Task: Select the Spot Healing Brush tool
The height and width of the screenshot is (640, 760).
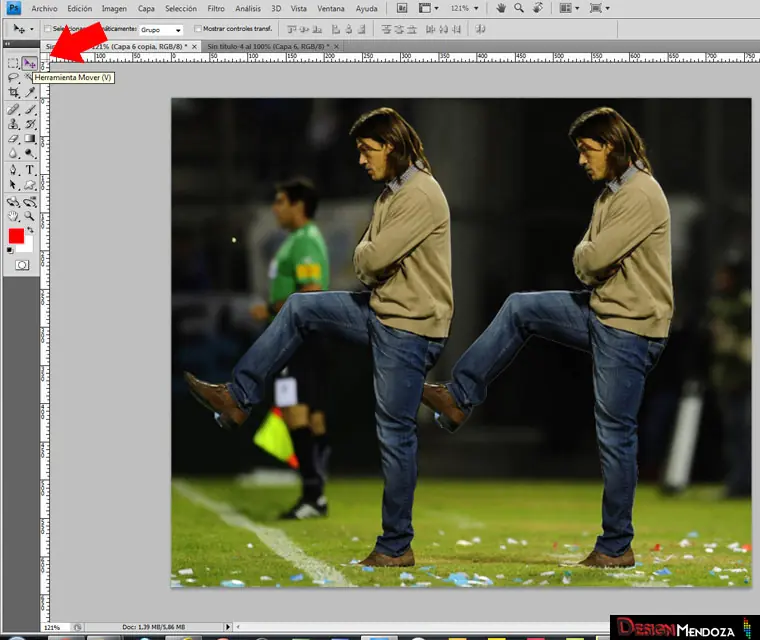Action: 13,110
